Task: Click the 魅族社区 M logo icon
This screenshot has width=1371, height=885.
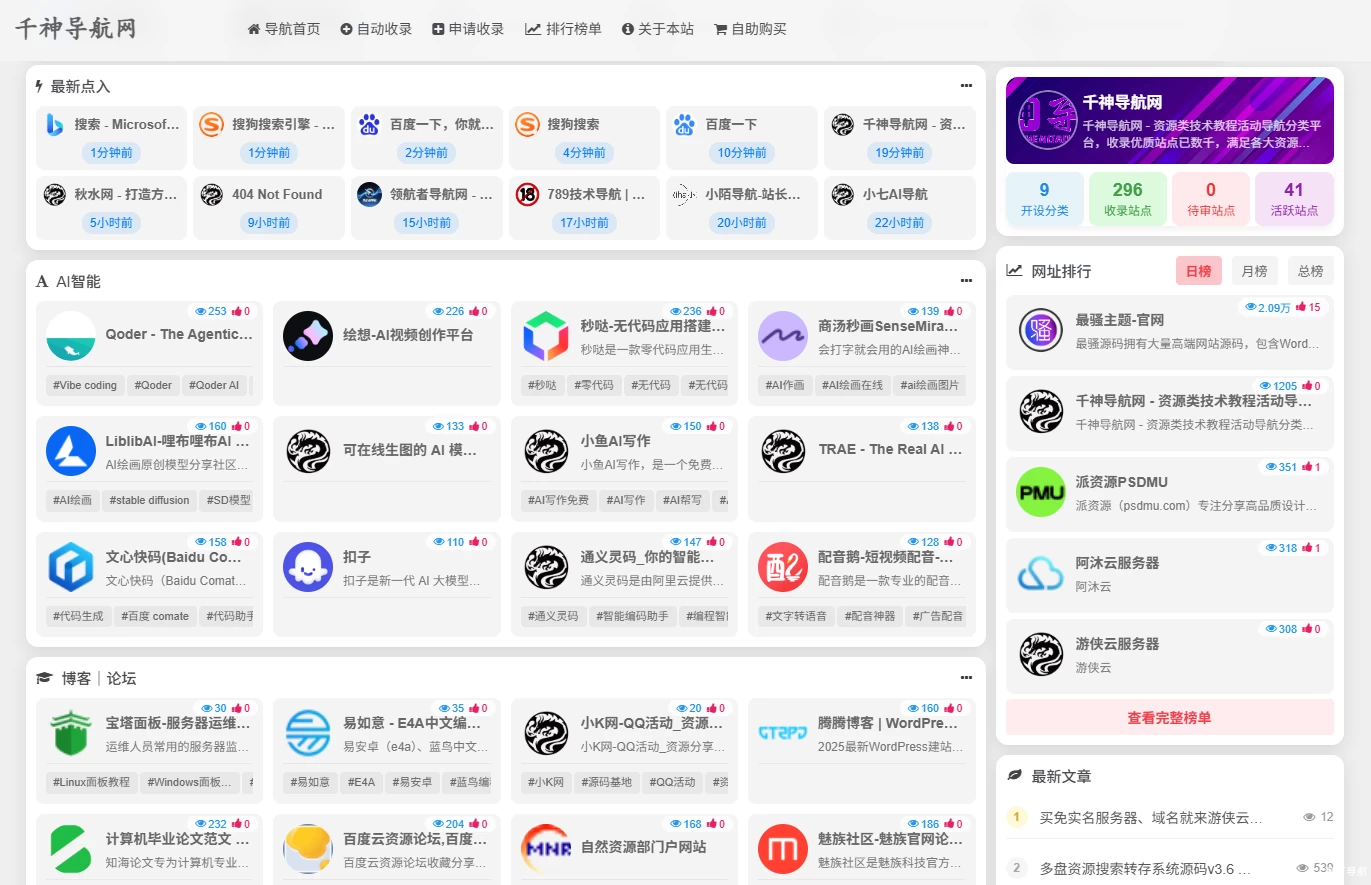Action: tap(783, 848)
